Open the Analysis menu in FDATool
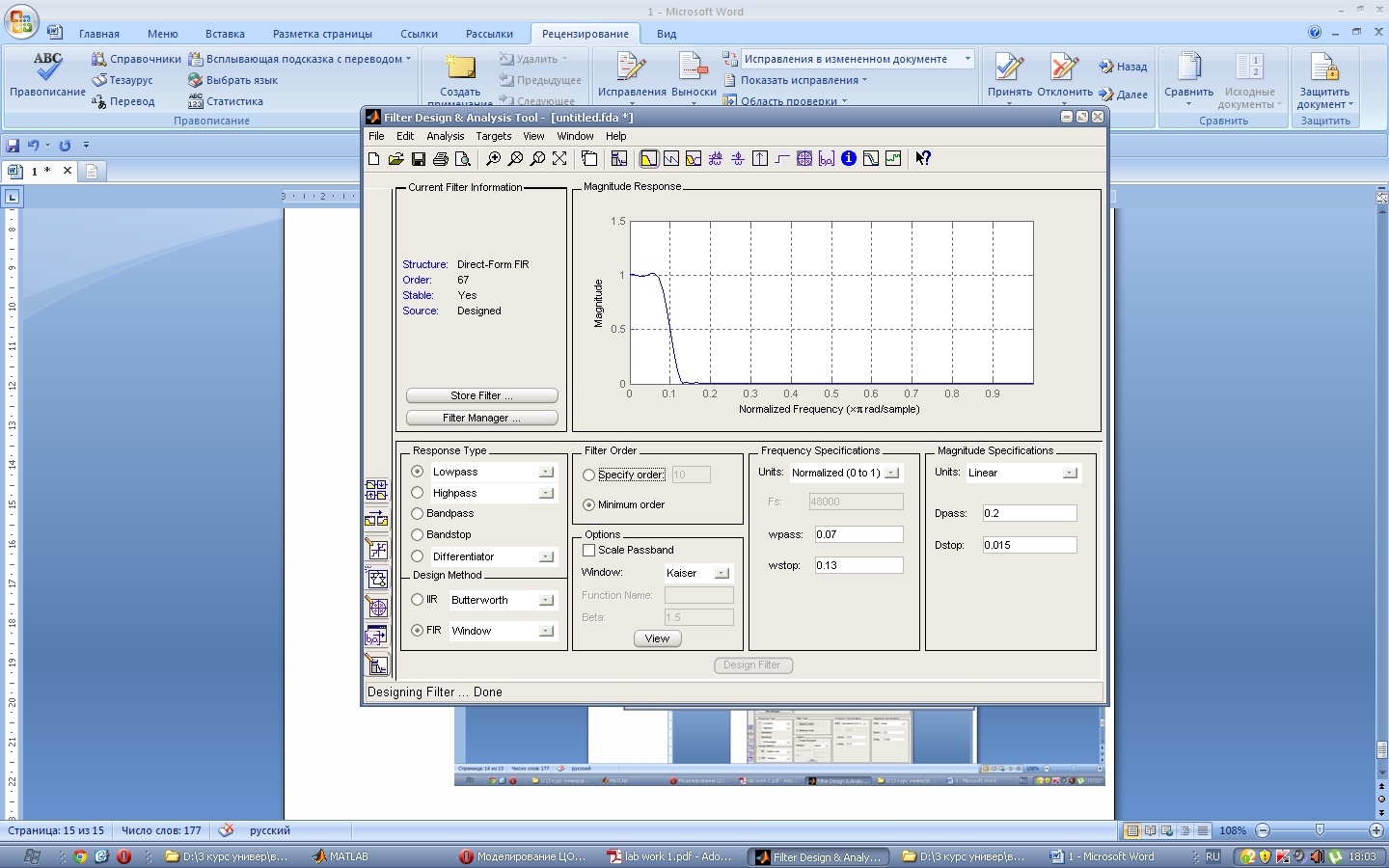This screenshot has width=1389, height=868. pyautogui.click(x=446, y=137)
